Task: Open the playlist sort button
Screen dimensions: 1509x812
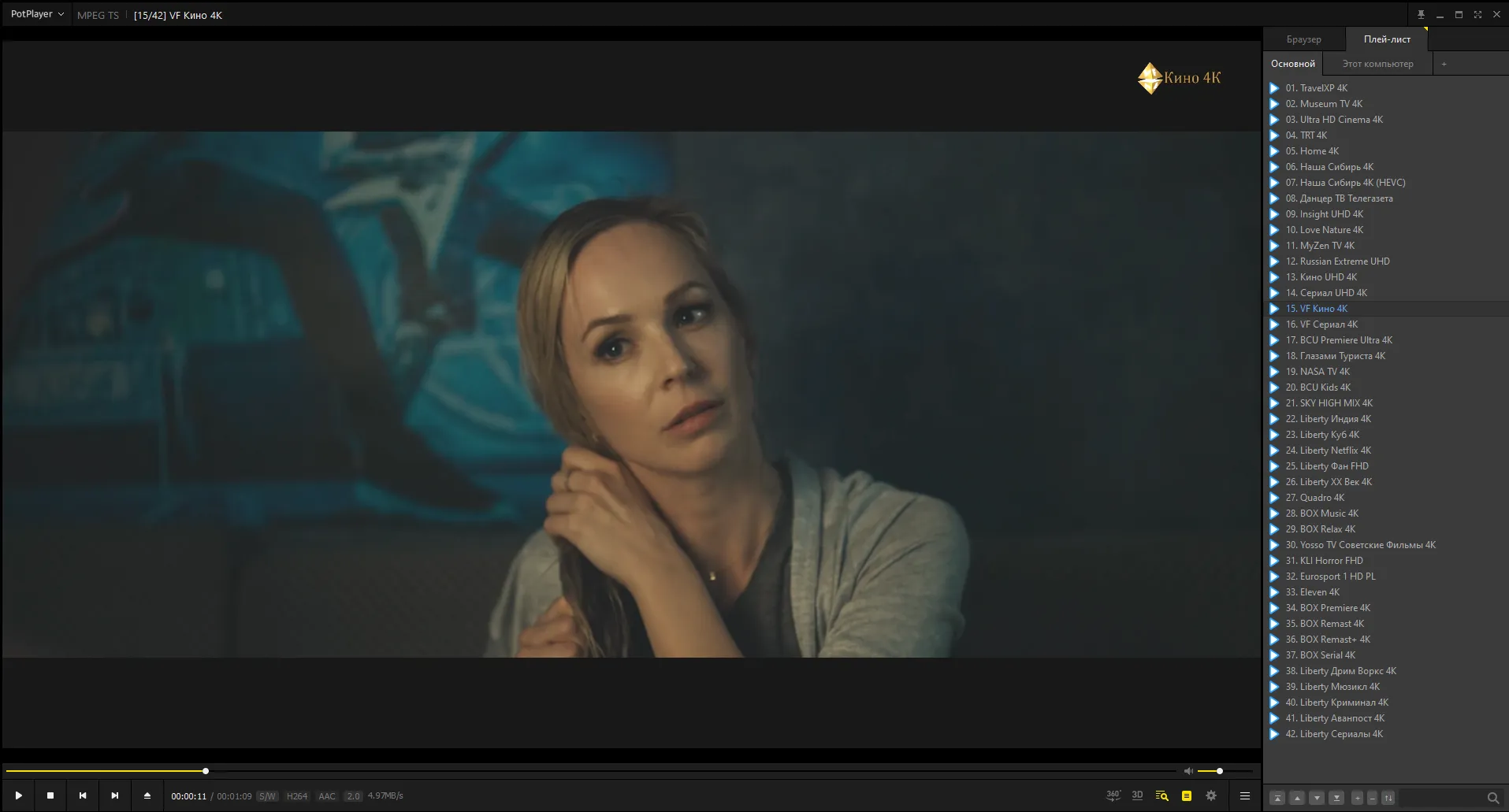Action: pyautogui.click(x=1388, y=798)
